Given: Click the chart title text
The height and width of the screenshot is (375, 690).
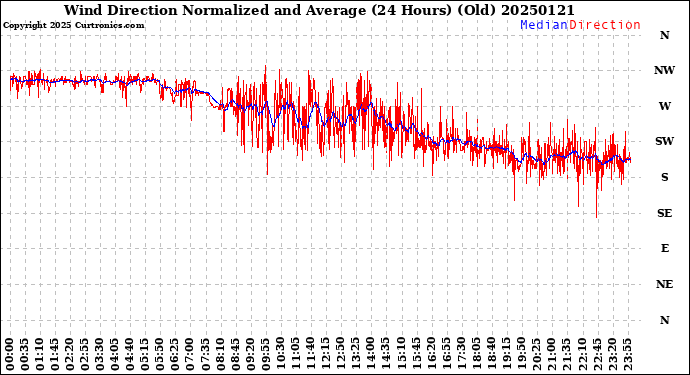Looking at the screenshot, I should [x=319, y=10].
